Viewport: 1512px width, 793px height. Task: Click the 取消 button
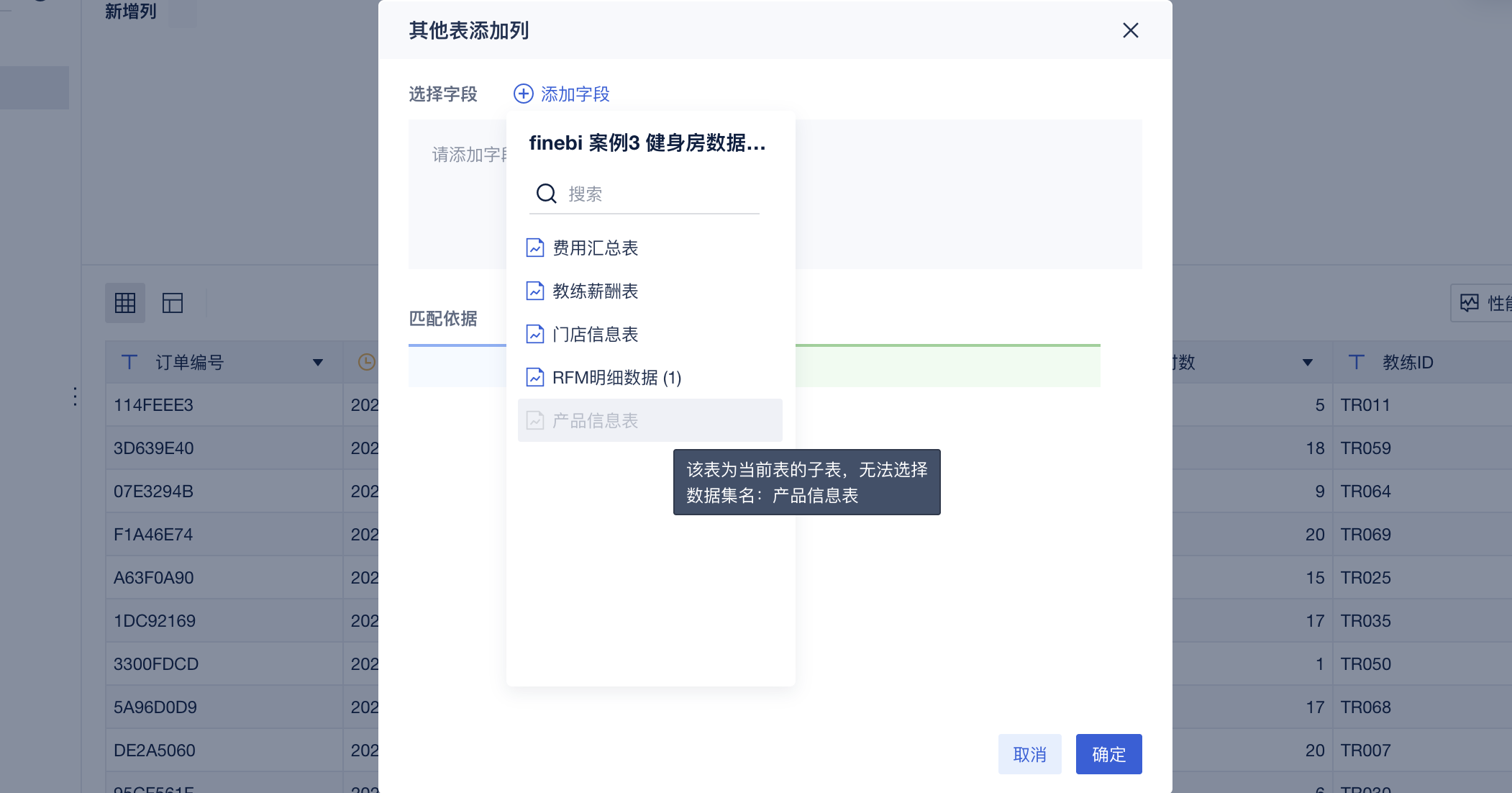[x=1029, y=754]
